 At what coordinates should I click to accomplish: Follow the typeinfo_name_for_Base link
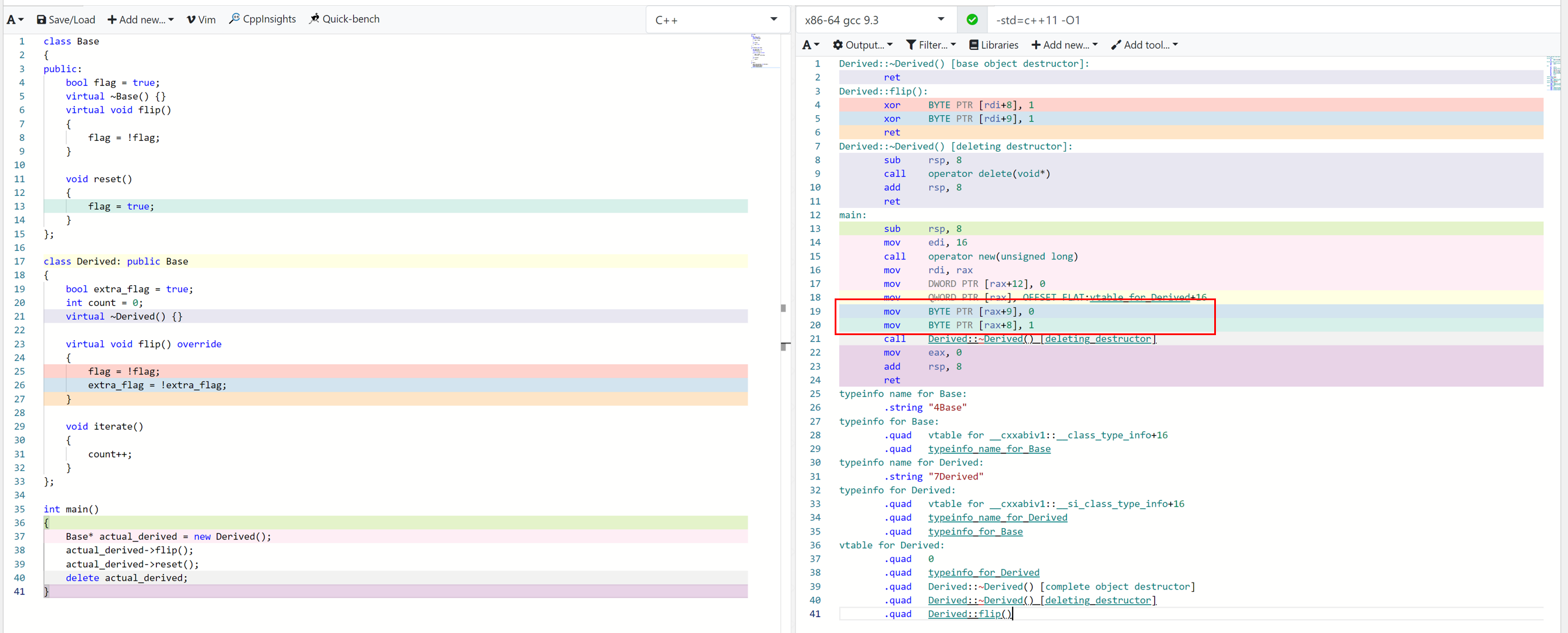click(989, 449)
